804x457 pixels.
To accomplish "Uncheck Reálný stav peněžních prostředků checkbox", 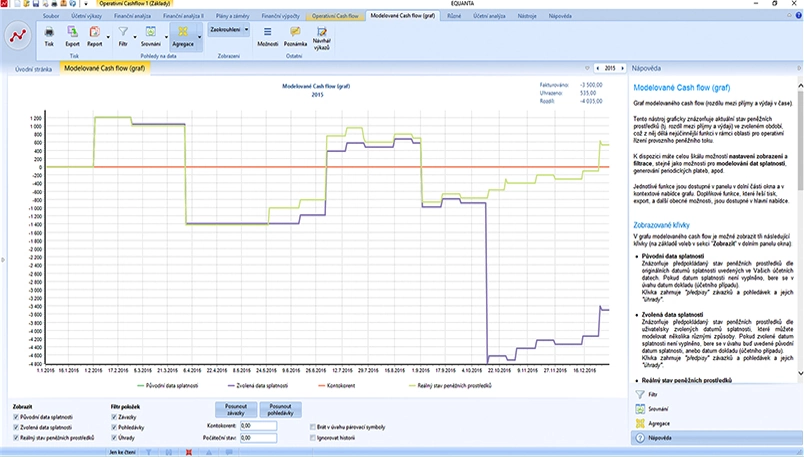I will [x=16, y=438].
